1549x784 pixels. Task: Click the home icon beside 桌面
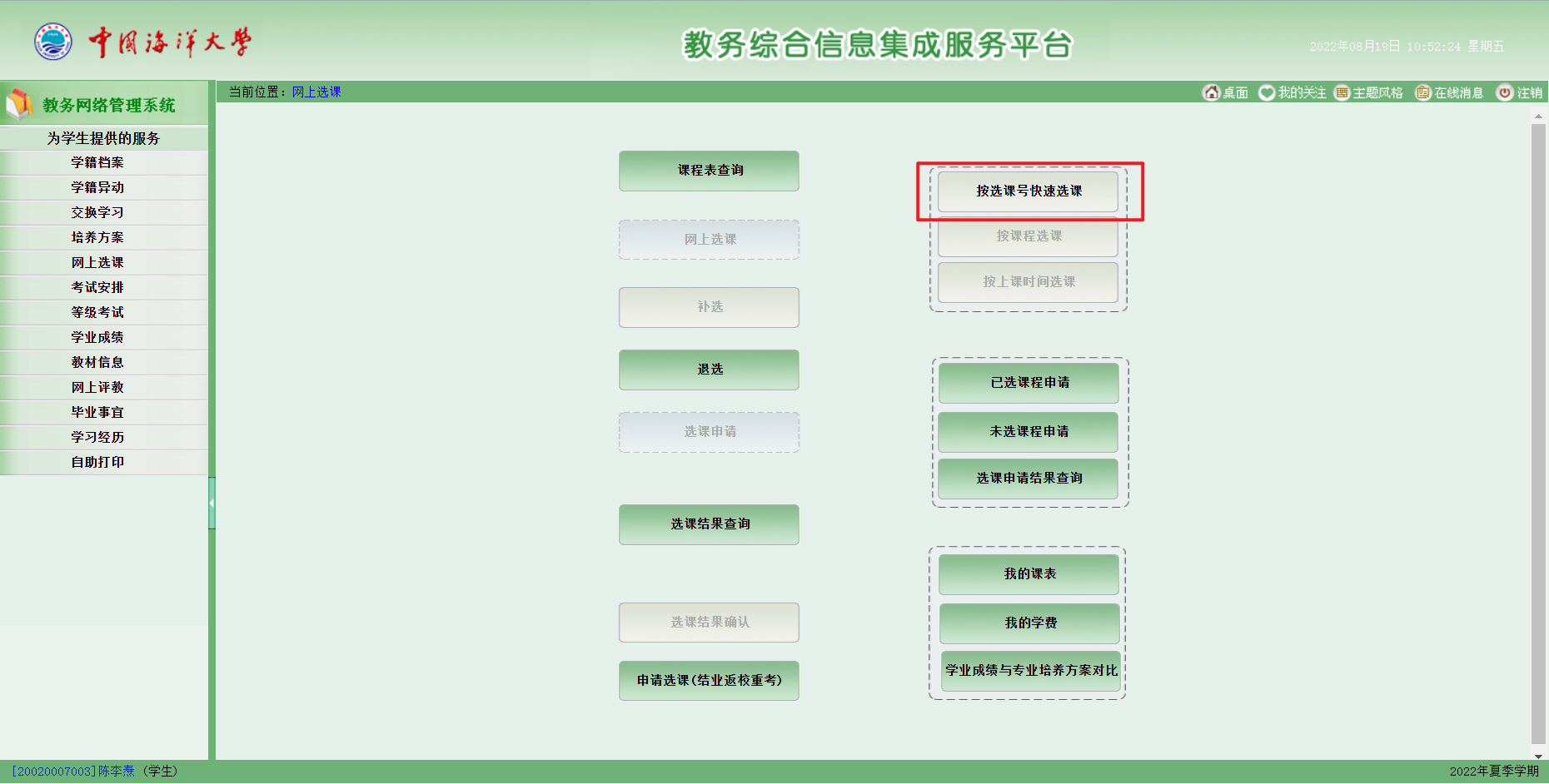[x=1211, y=92]
